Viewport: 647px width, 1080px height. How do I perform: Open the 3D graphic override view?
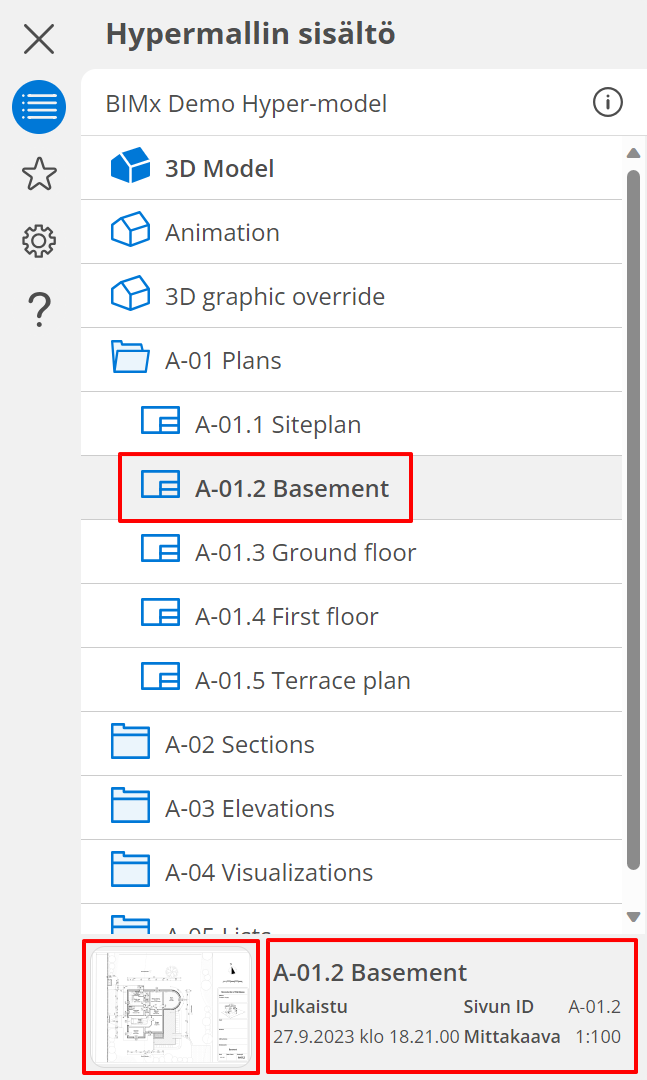tap(274, 297)
